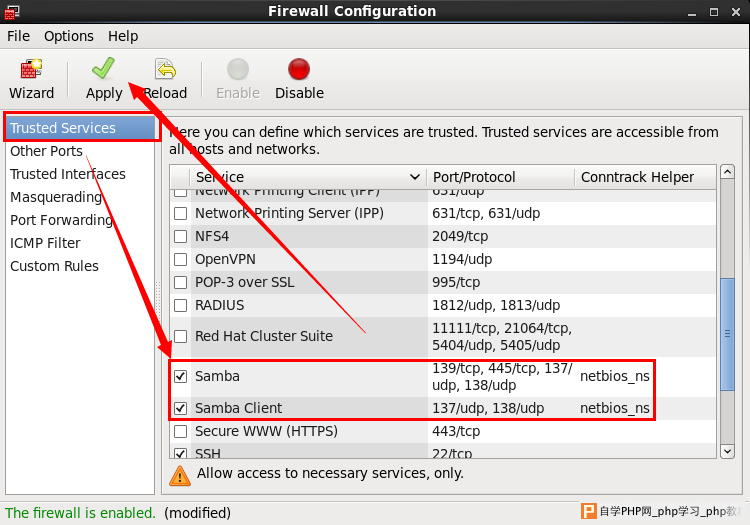The width and height of the screenshot is (750, 525).
Task: Open the Help menu
Action: coord(123,36)
